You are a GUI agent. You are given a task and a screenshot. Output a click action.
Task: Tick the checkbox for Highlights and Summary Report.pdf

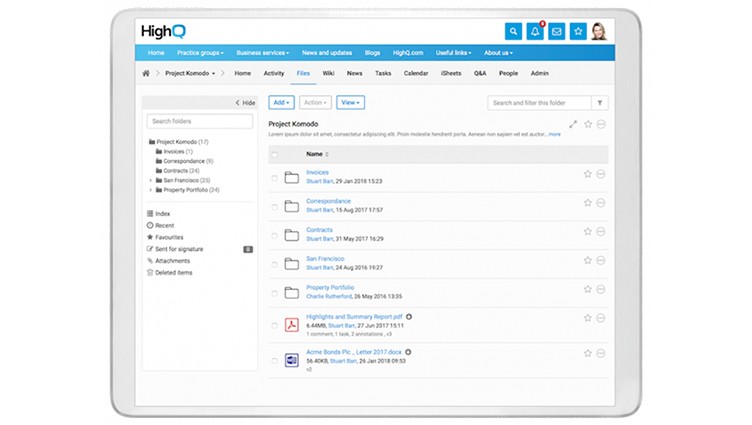(x=274, y=325)
